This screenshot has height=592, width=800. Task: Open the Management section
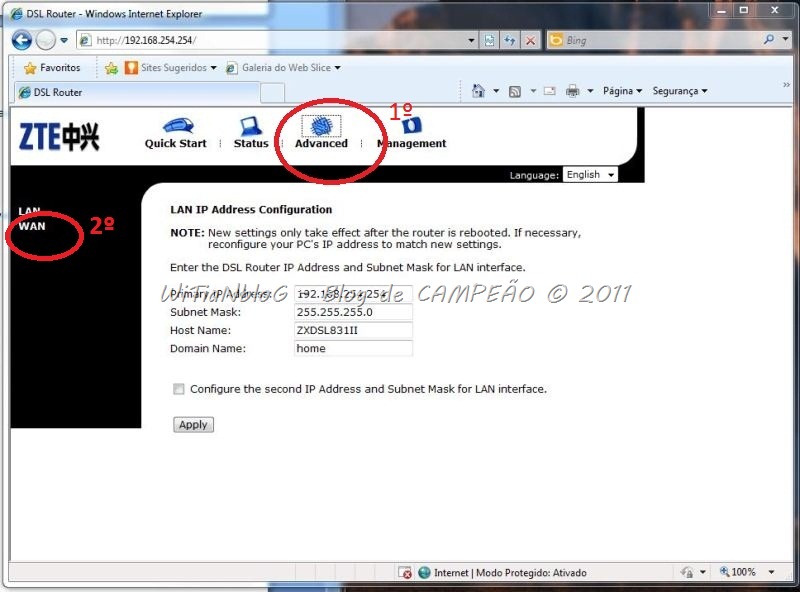pos(411,134)
